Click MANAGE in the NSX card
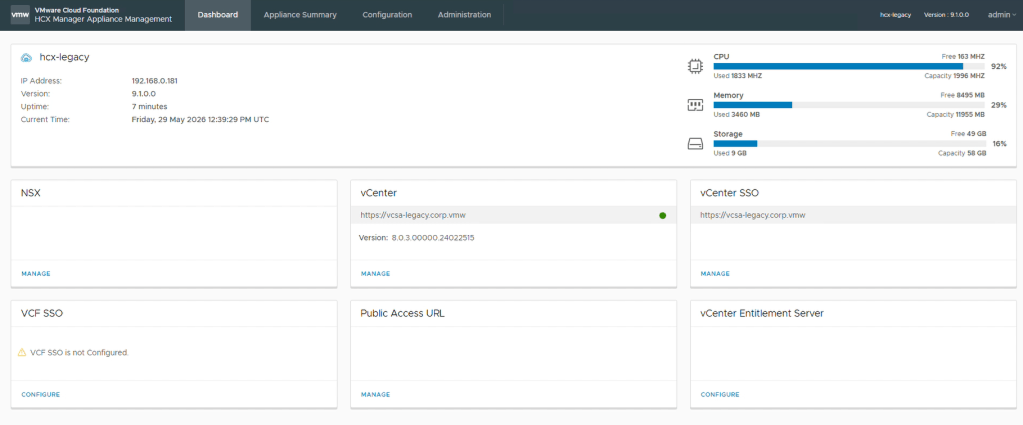1023x425 pixels. 36,274
